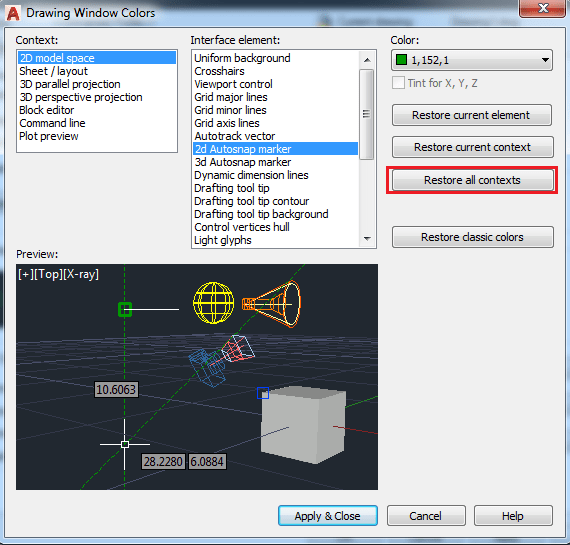This screenshot has height=545, width=570.
Task: Enable the Tint for X, Y, Z checkbox
Action: (x=398, y=83)
